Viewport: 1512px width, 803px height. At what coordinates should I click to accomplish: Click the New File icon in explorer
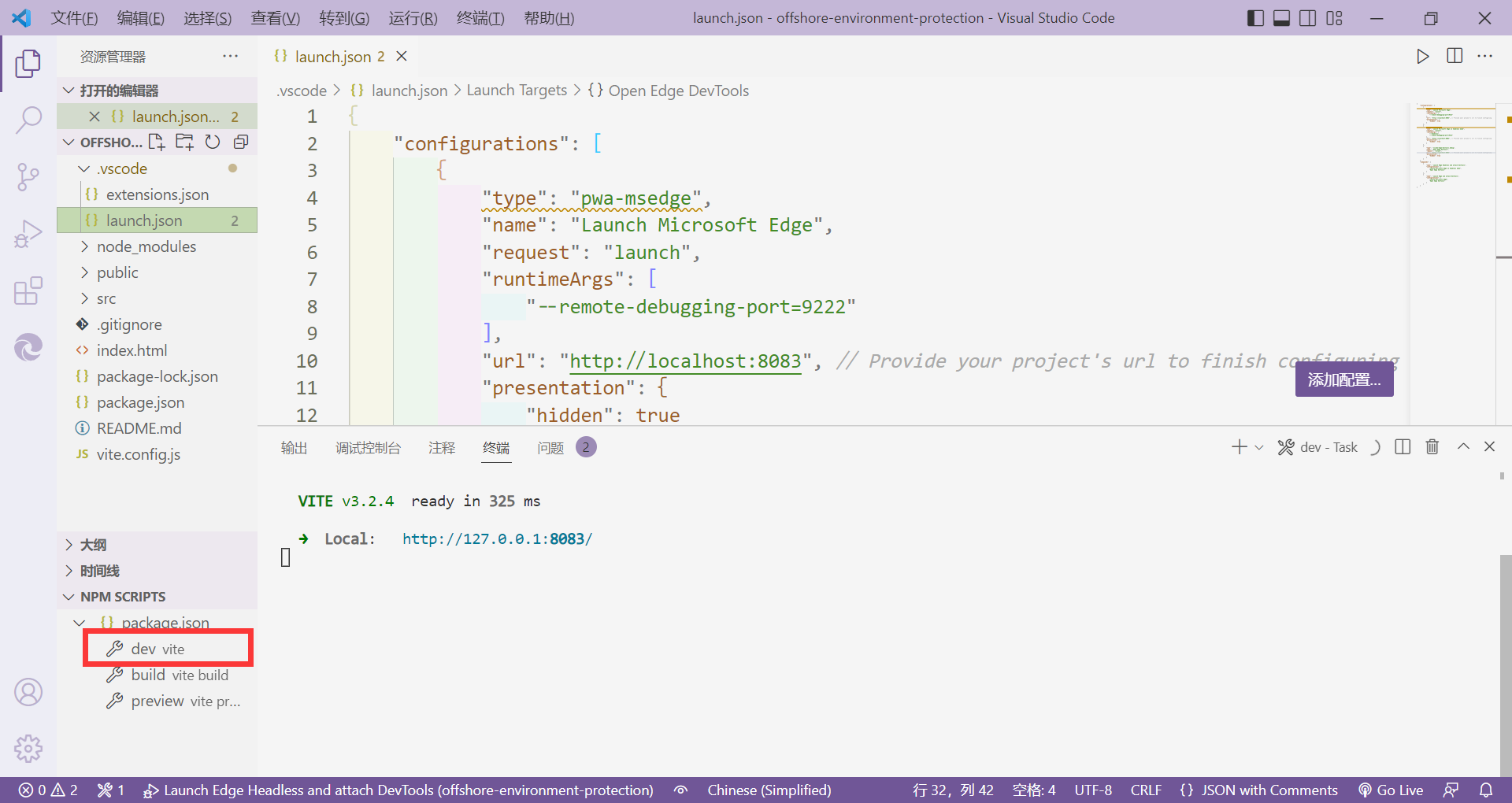point(157,142)
